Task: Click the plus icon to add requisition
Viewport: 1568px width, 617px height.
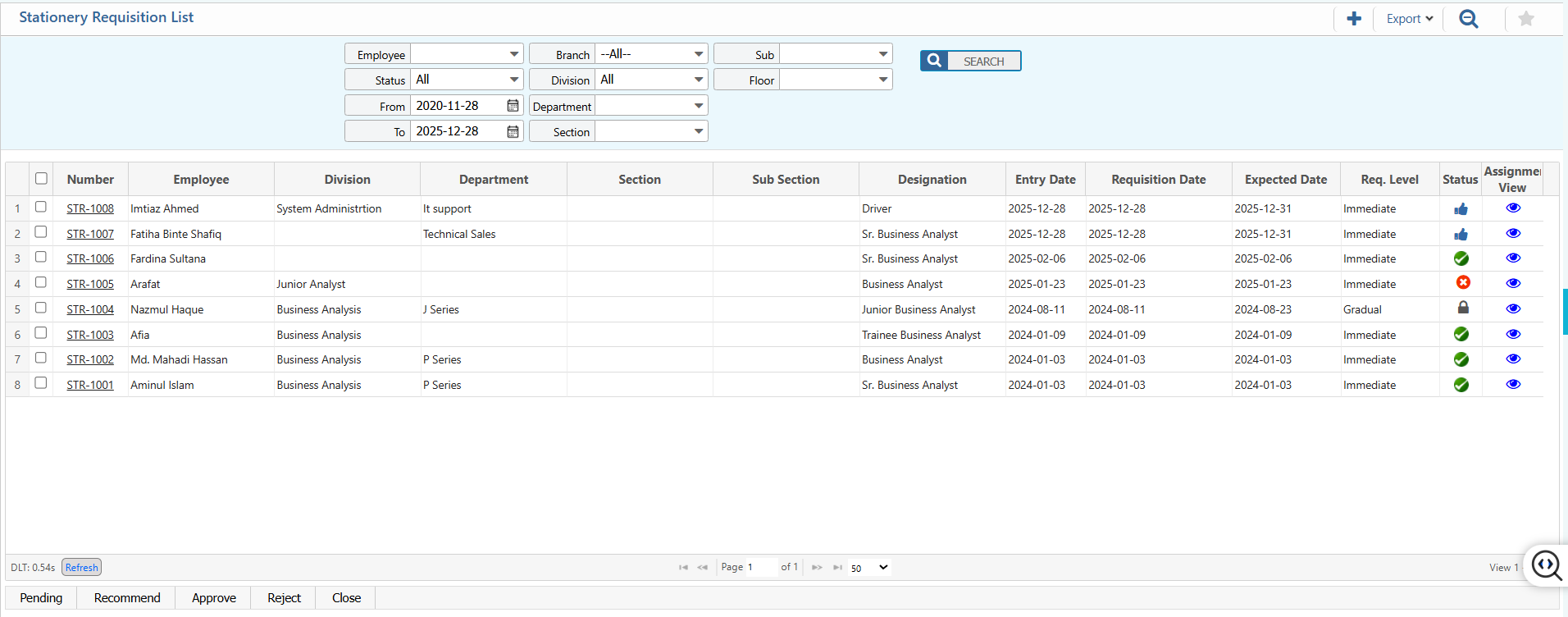Action: (1354, 19)
